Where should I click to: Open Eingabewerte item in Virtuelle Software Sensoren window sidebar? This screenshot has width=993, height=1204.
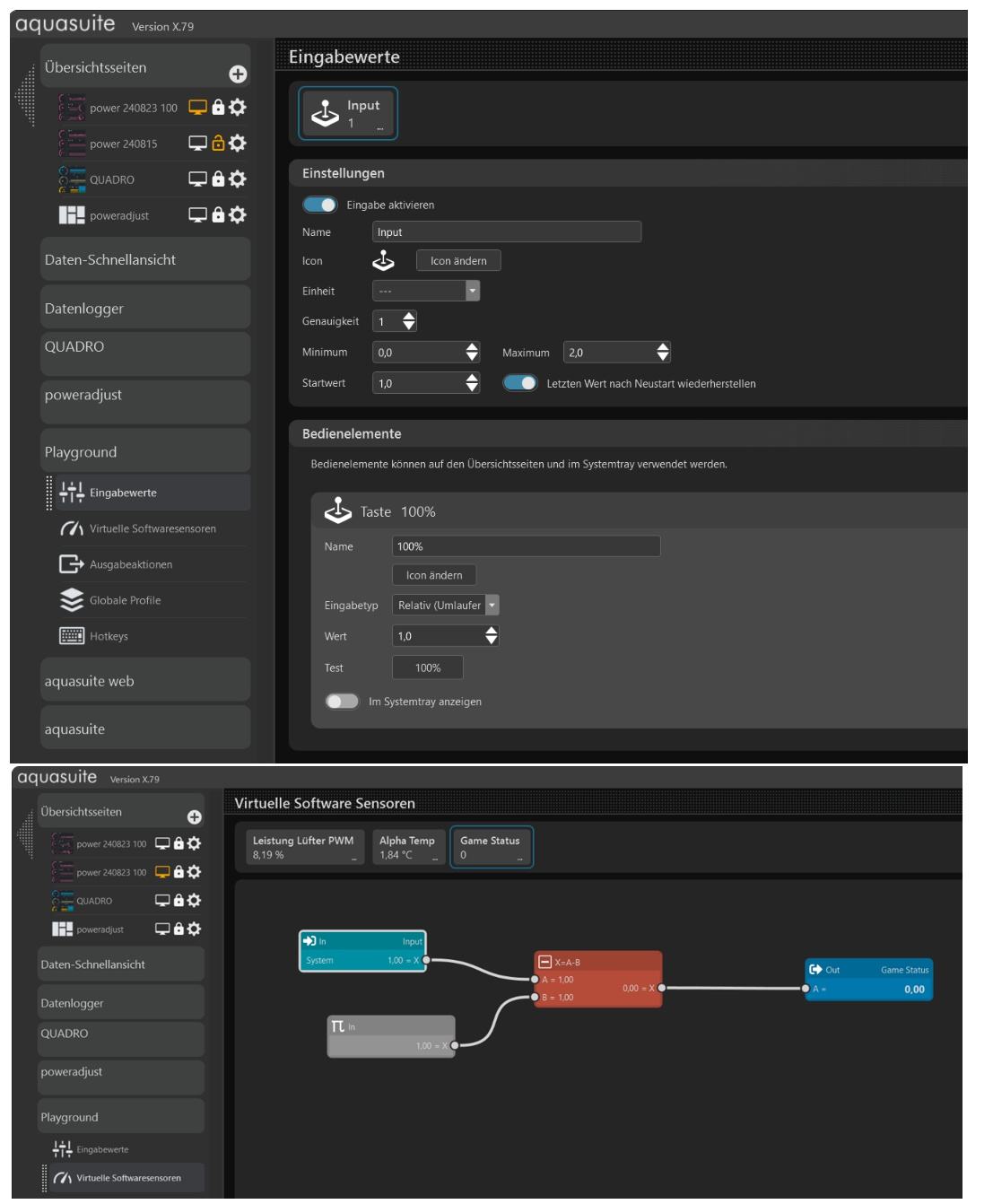(x=126, y=1149)
